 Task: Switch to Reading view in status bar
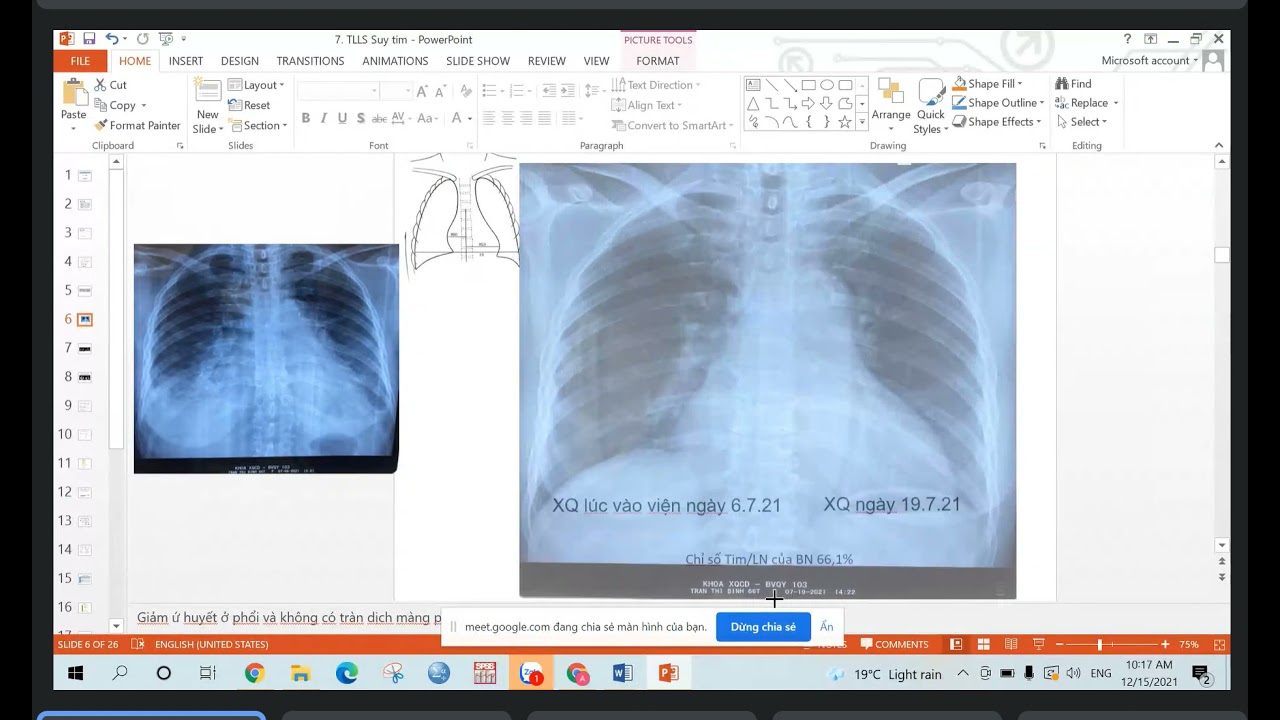tap(1011, 644)
